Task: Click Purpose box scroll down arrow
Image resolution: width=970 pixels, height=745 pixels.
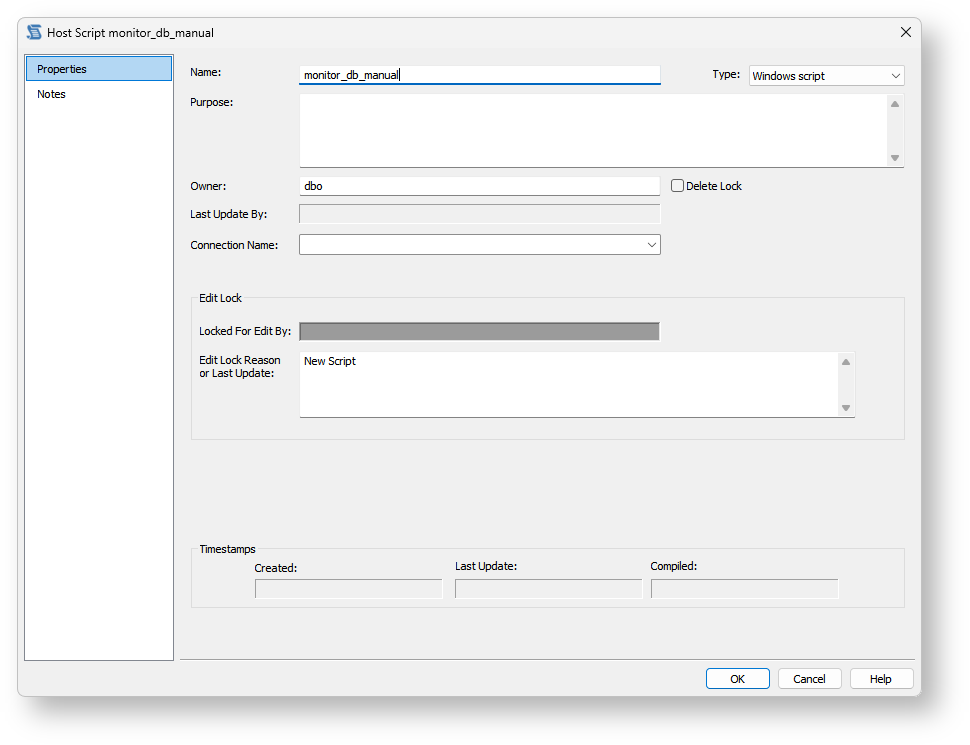Action: click(895, 158)
